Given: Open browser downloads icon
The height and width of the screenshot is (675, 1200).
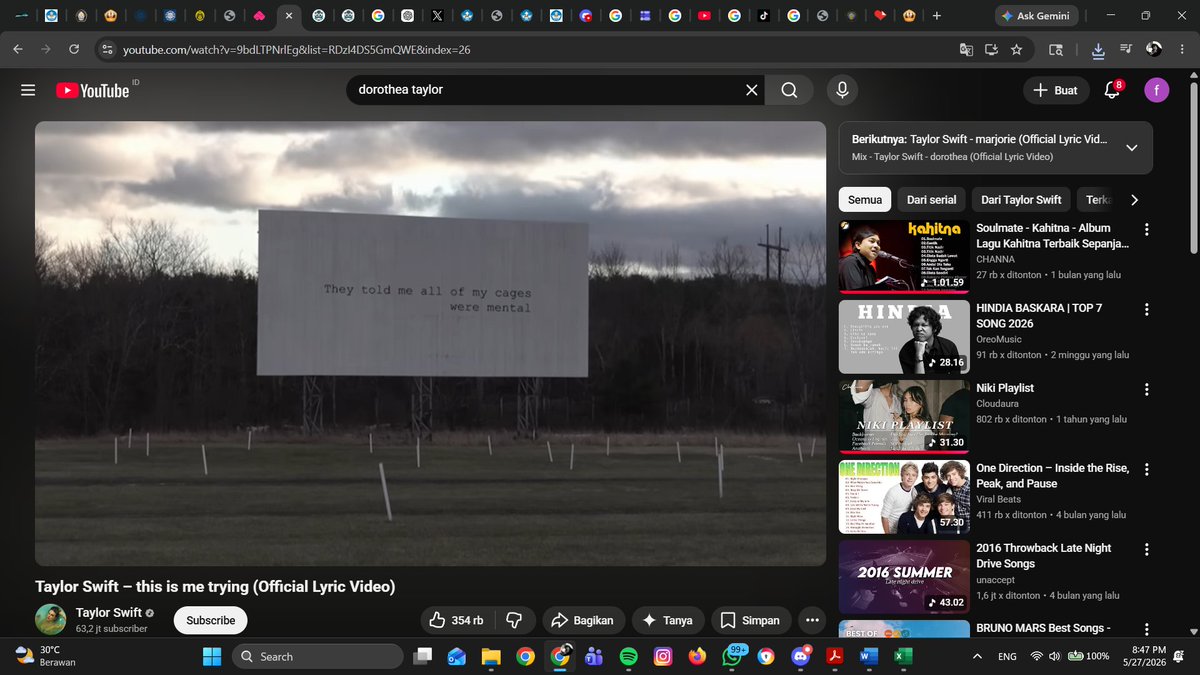Looking at the screenshot, I should [1098, 49].
